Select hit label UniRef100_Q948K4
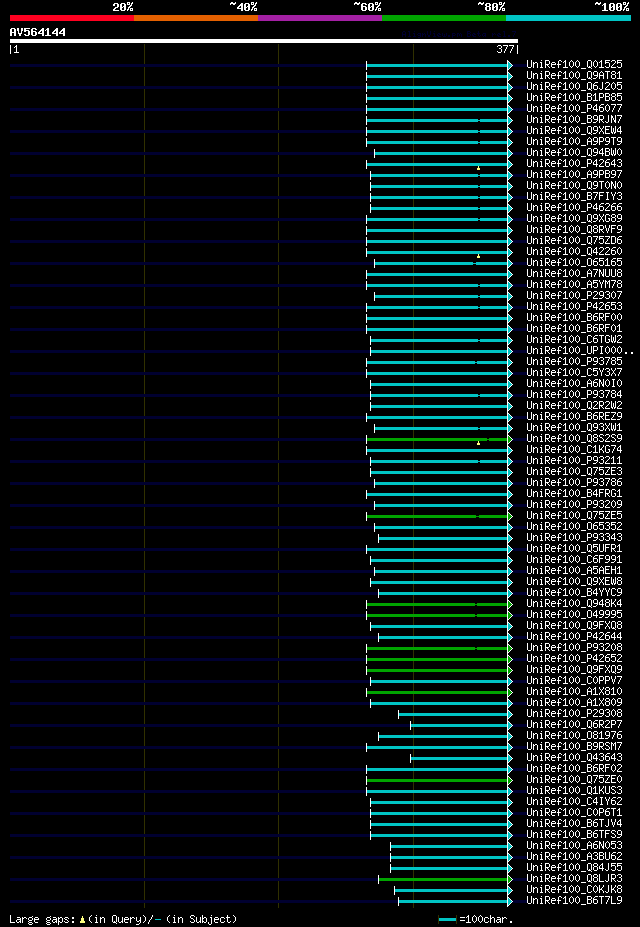The image size is (640, 927). coord(574,603)
